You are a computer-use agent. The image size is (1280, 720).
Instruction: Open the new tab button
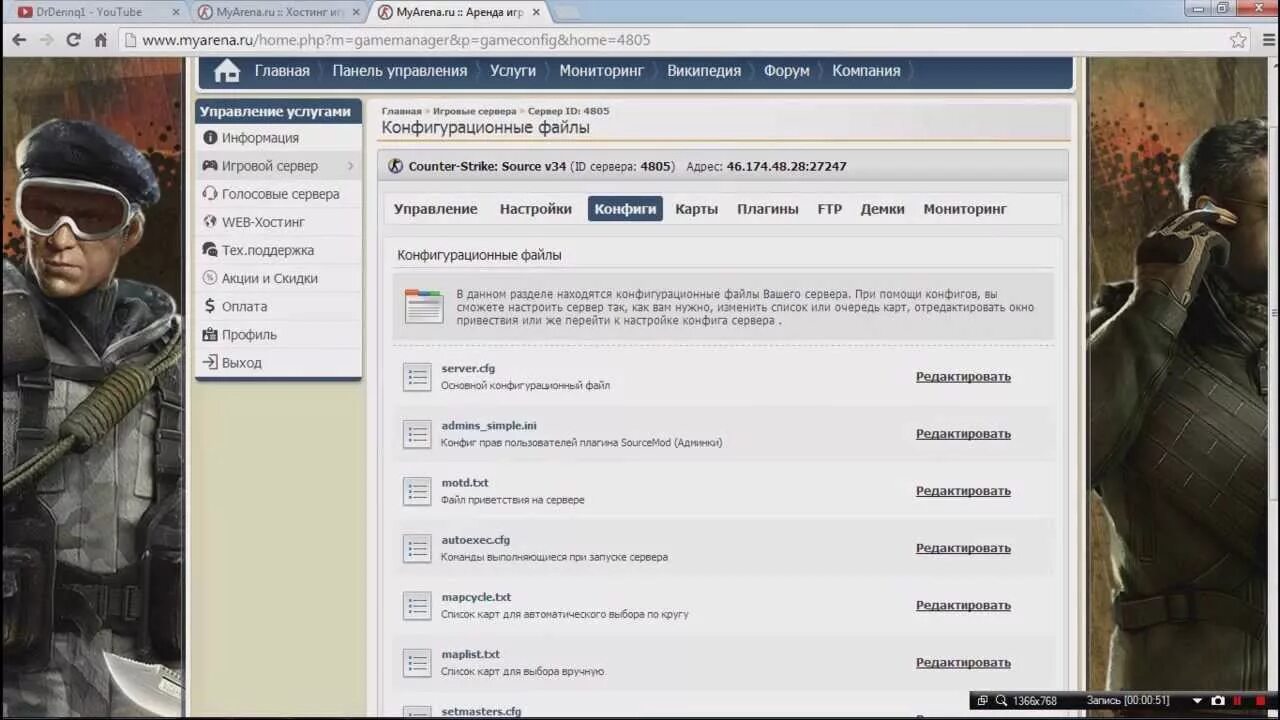click(566, 13)
